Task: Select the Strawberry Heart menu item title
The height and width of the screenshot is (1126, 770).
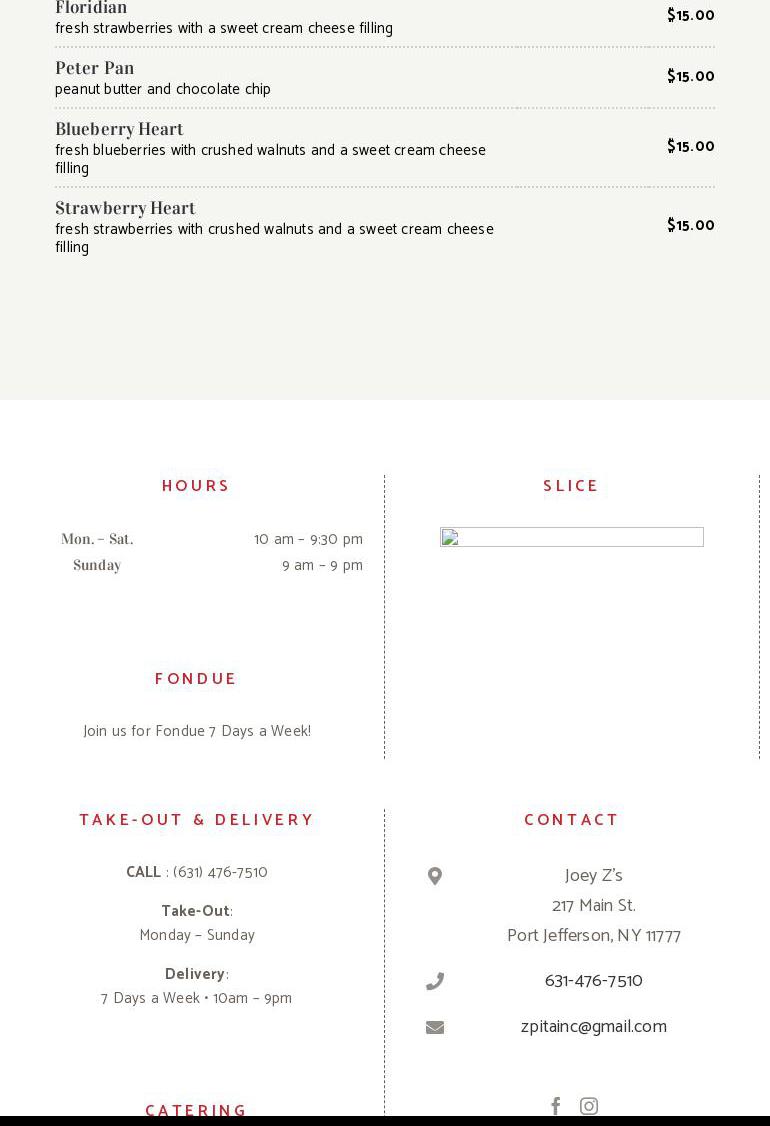Action: point(125,208)
